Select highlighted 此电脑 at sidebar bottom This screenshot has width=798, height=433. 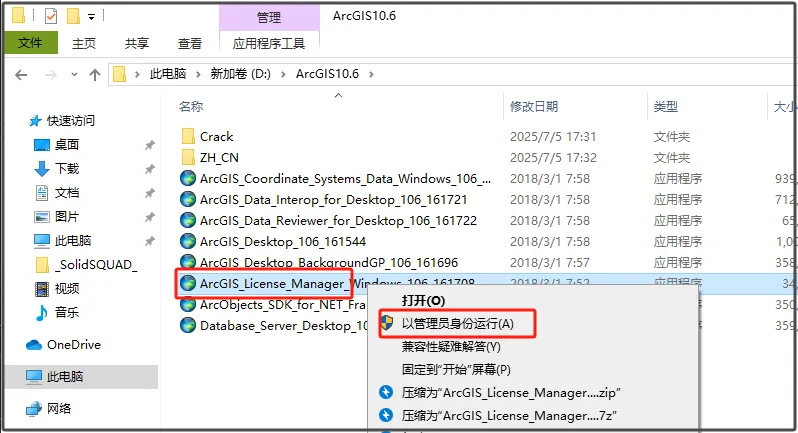[x=81, y=377]
